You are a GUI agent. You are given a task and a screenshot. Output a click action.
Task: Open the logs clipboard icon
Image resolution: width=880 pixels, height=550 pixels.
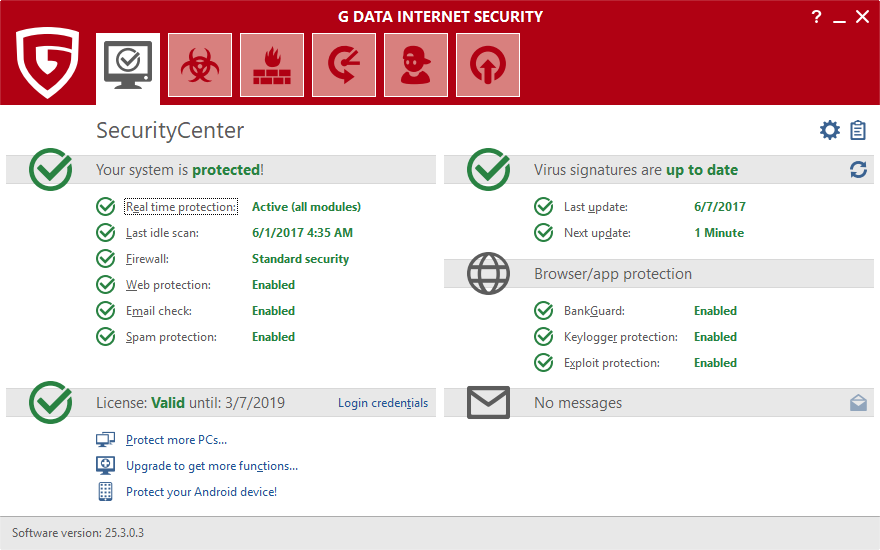coord(858,130)
